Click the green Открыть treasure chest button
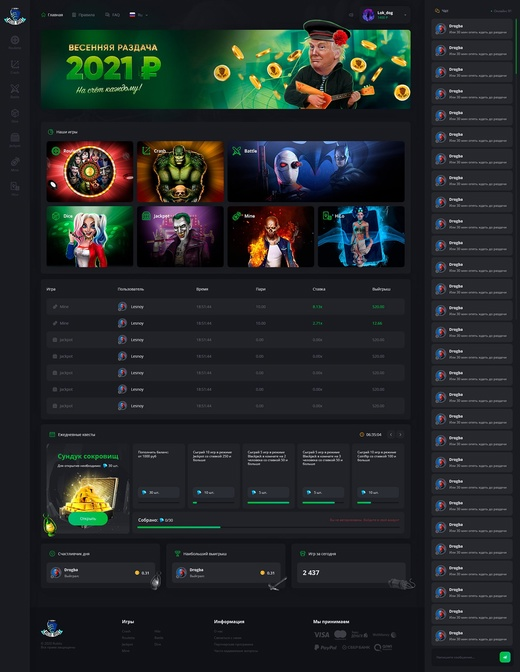Viewport: 520px width, 672px height. coord(88,519)
